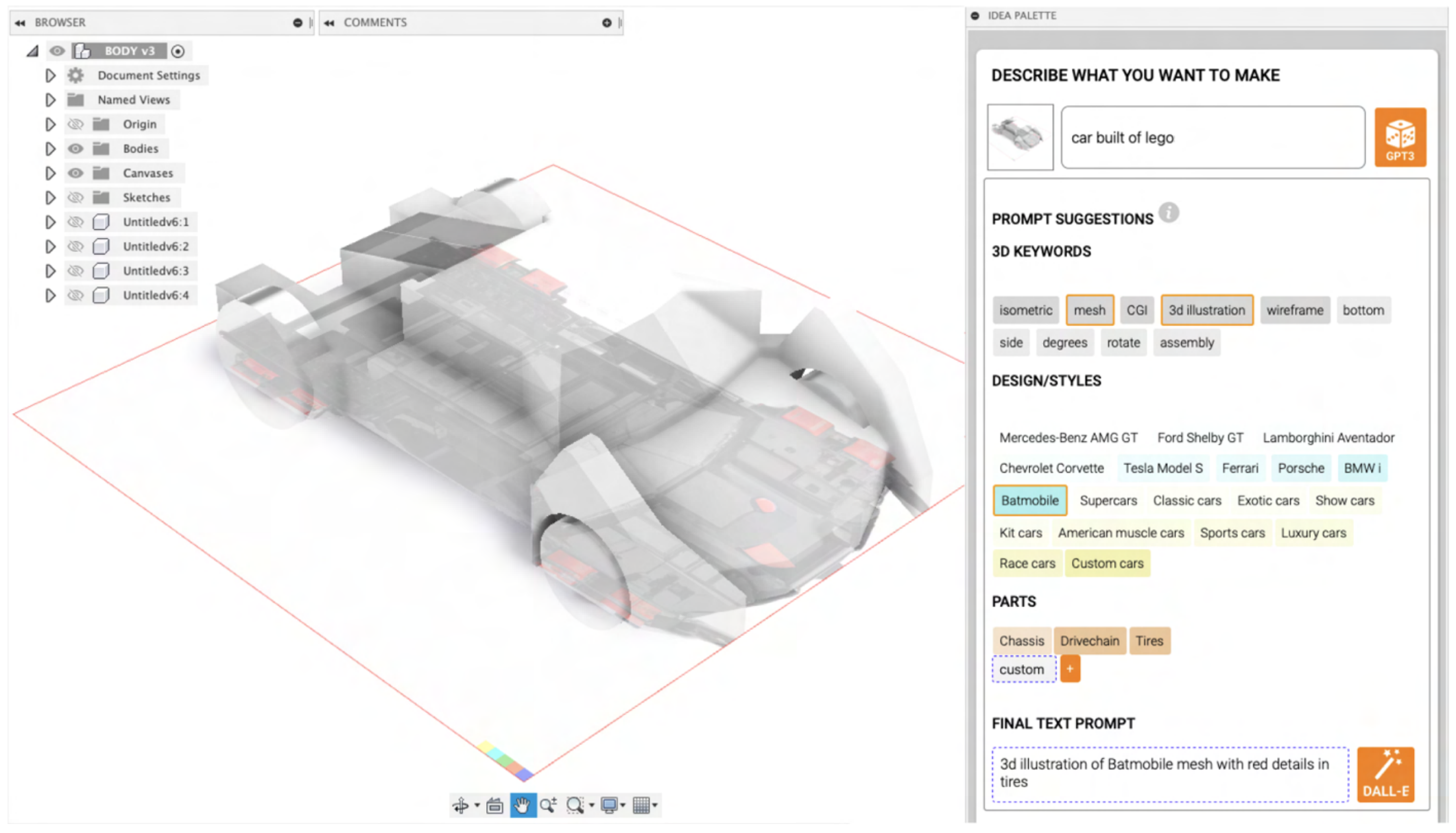Expand the Canvases folder node
Image resolution: width=1456 pixels, height=833 pixels.
tap(50, 173)
